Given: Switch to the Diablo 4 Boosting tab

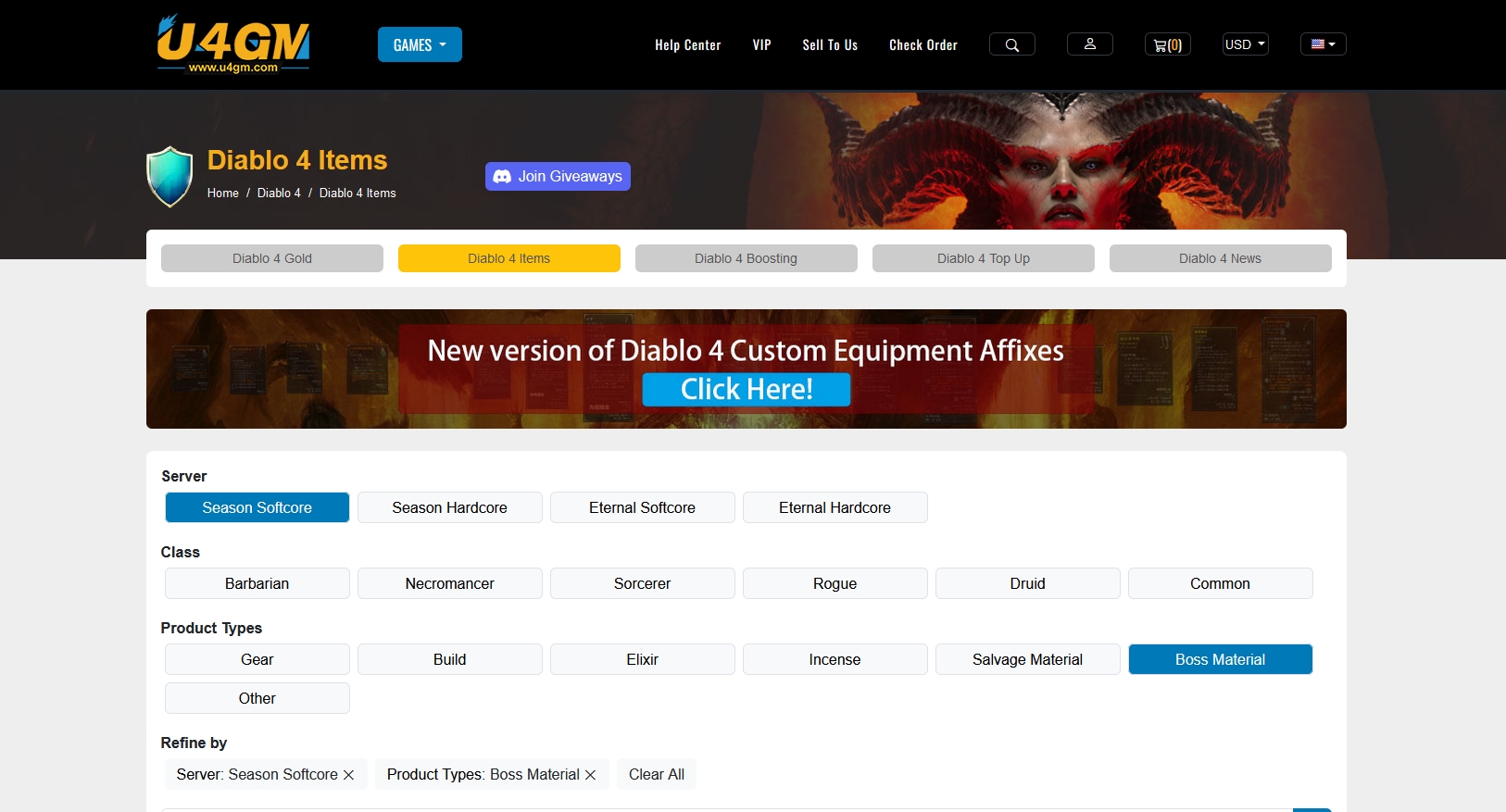Looking at the screenshot, I should click(747, 258).
